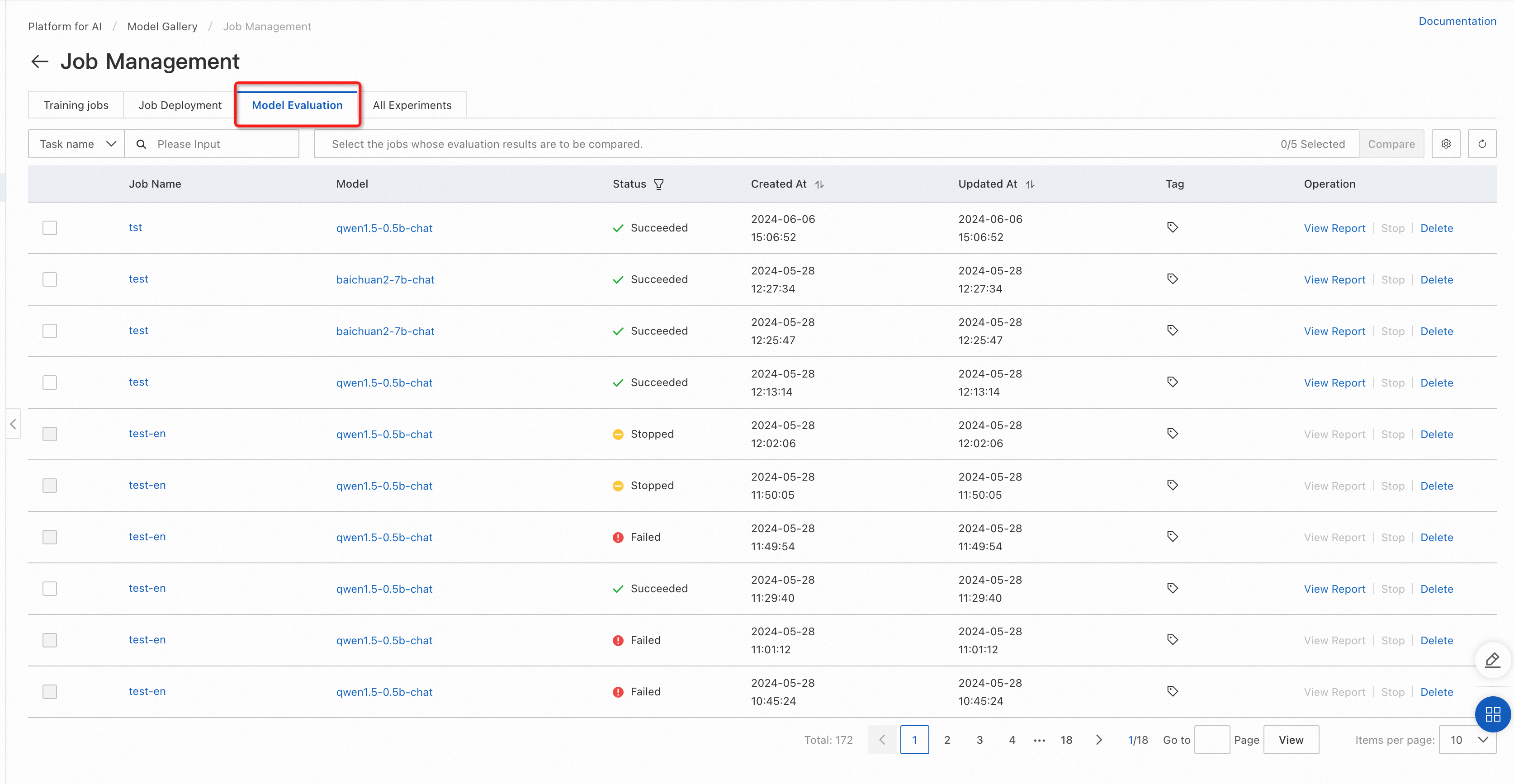1514x784 pixels.
Task: Click tag icon in 11:29:40 row
Action: pos(1172,588)
